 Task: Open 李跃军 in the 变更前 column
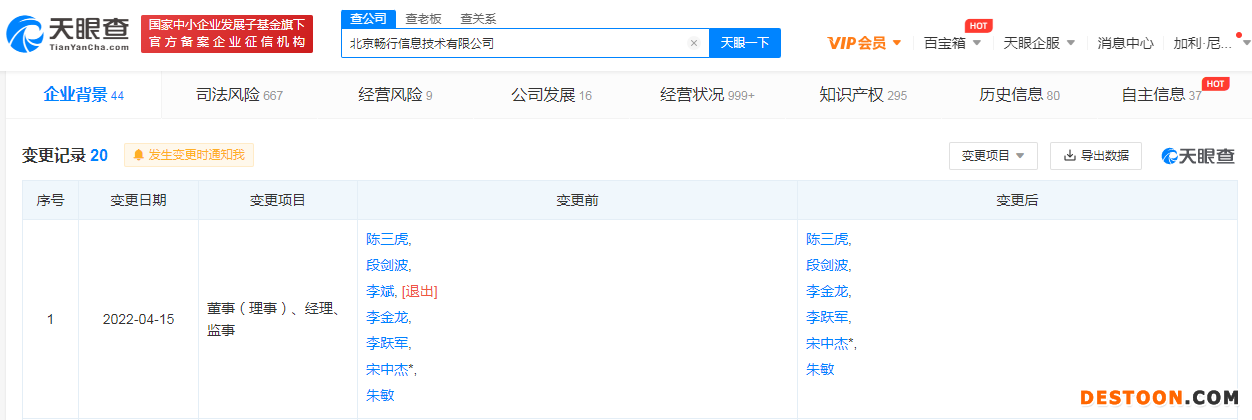click(388, 343)
